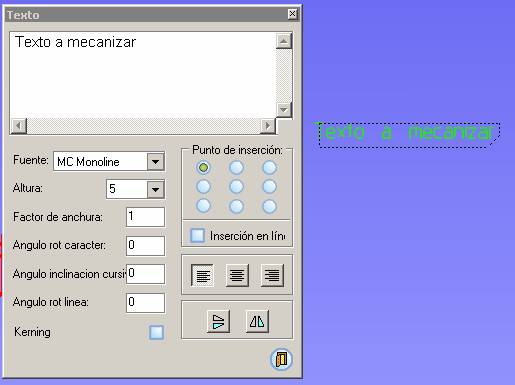This screenshot has height=385, width=515.
Task: Close the Texto dialog window
Action: click(x=292, y=14)
